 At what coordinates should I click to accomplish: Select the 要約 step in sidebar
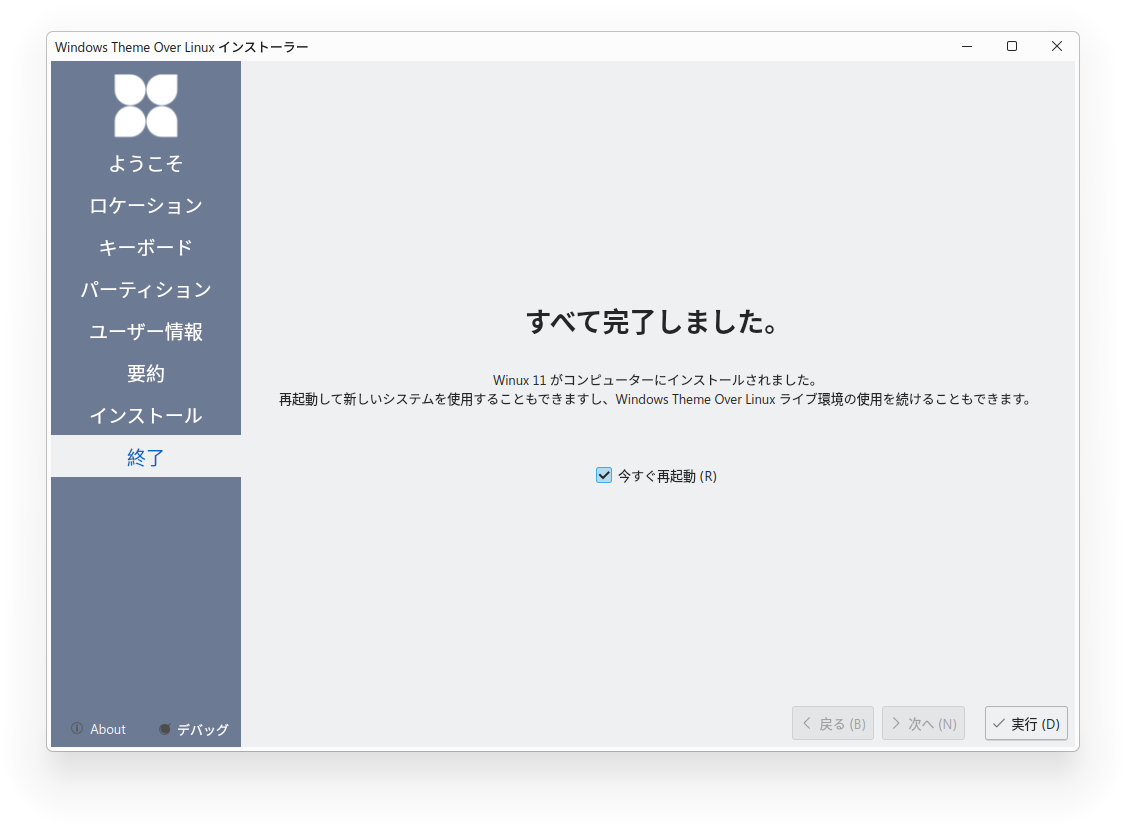tap(146, 374)
